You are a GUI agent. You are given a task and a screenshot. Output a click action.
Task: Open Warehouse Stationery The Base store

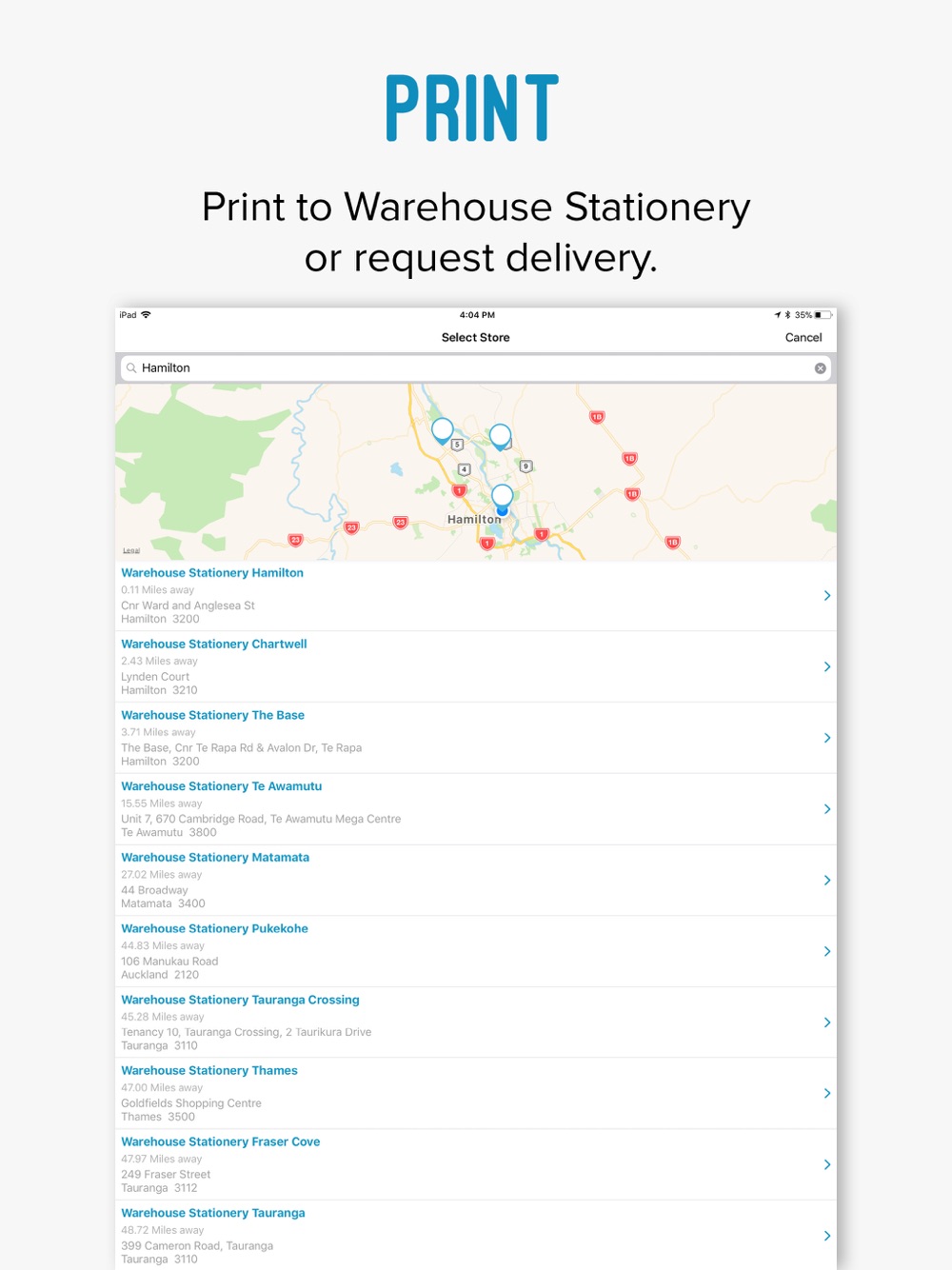pyautogui.click(x=476, y=738)
